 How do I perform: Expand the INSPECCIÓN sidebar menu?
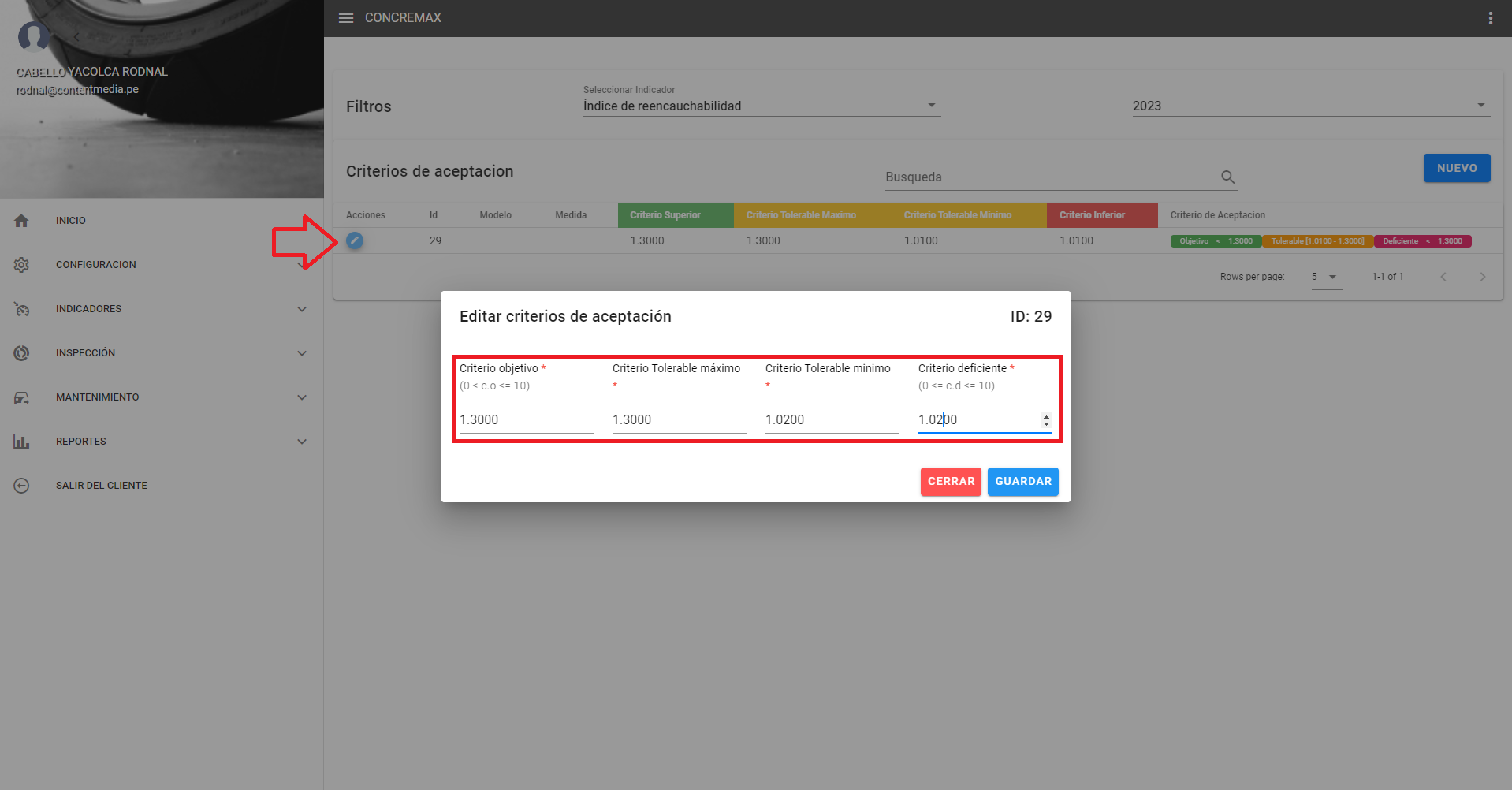coord(302,353)
